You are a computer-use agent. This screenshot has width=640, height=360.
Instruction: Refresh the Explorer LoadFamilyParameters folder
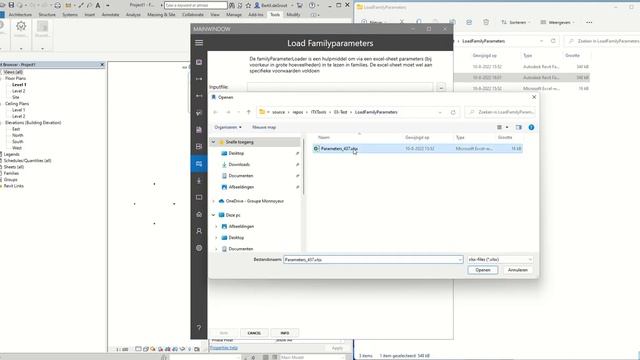pyautogui.click(x=553, y=41)
